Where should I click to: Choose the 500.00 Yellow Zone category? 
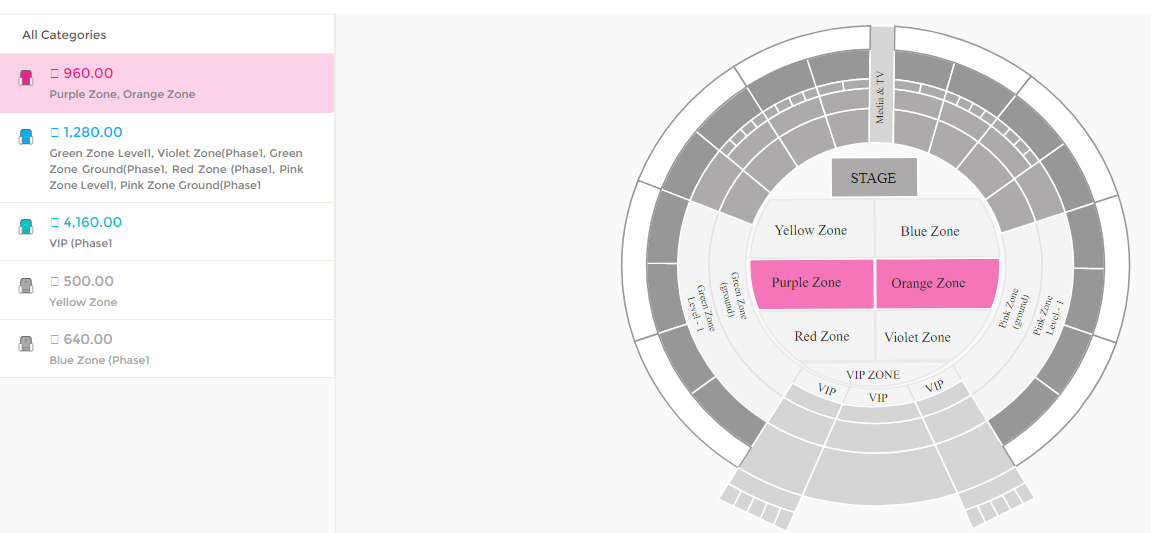[167, 290]
